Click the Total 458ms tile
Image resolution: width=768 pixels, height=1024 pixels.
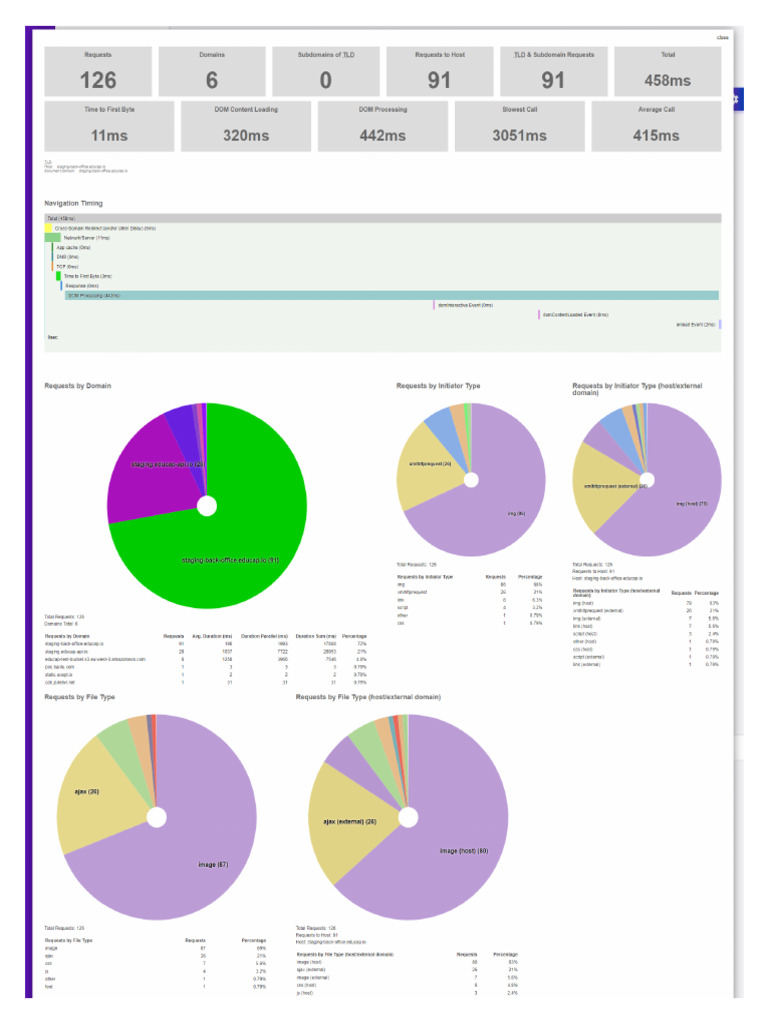click(x=667, y=71)
